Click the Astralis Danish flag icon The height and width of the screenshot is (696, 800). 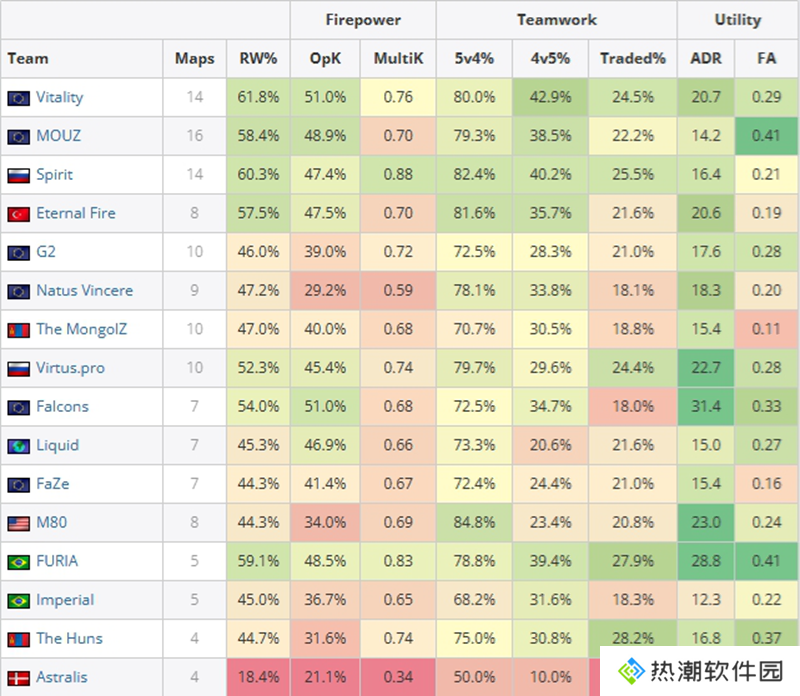click(x=18, y=678)
